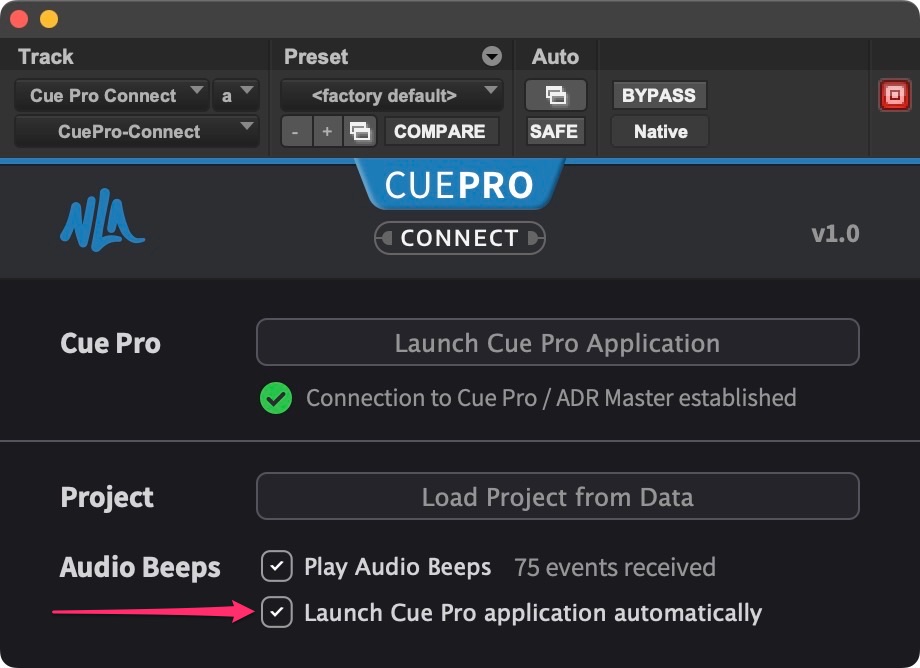Viewport: 920px width, 668px height.
Task: Open the insert position 'a' dropdown
Action: [235, 95]
